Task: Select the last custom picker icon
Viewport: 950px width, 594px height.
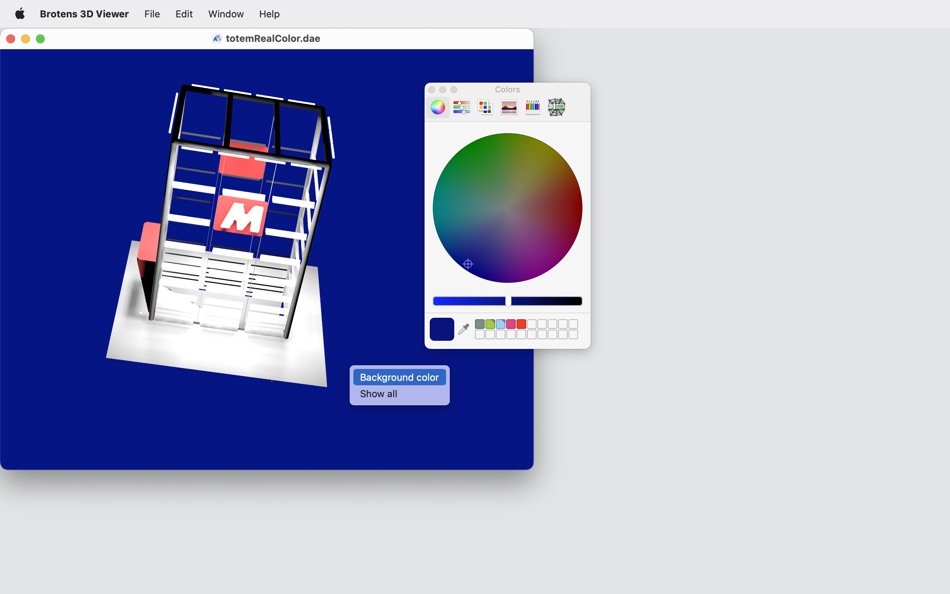Action: click(x=556, y=107)
